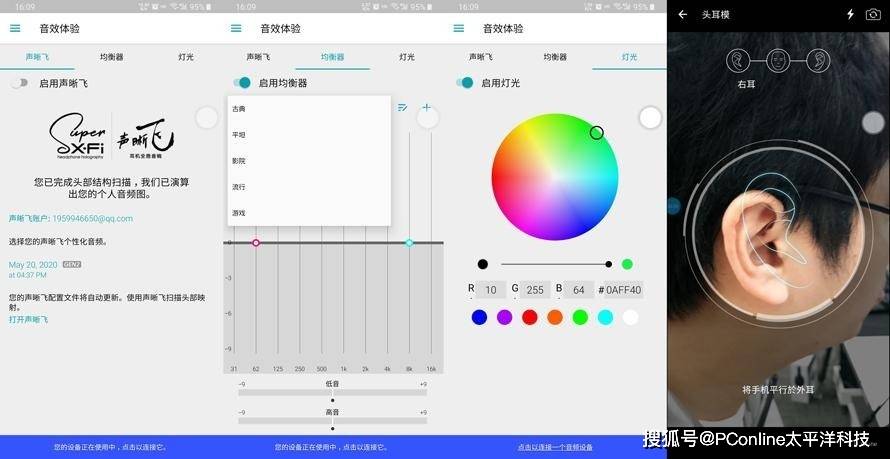Click the hex color field #0AFF40
Image resolution: width=890 pixels, height=459 pixels.
coord(623,290)
